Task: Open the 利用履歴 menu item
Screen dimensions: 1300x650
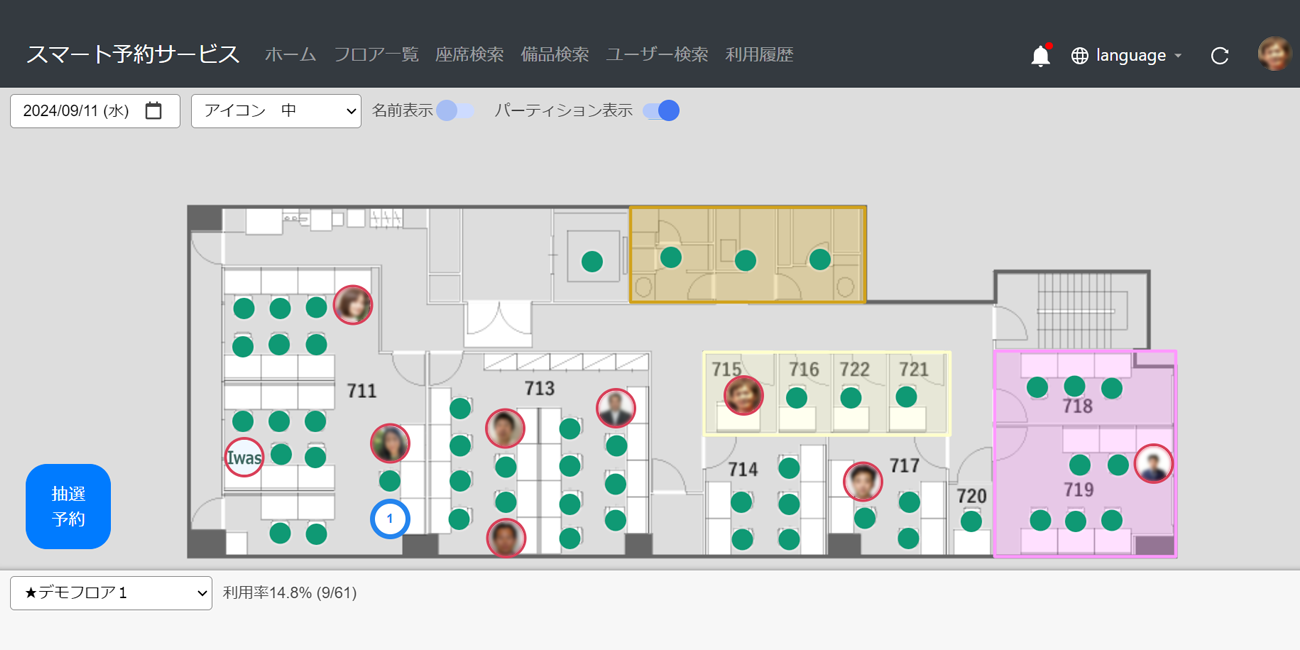Action: [759, 55]
